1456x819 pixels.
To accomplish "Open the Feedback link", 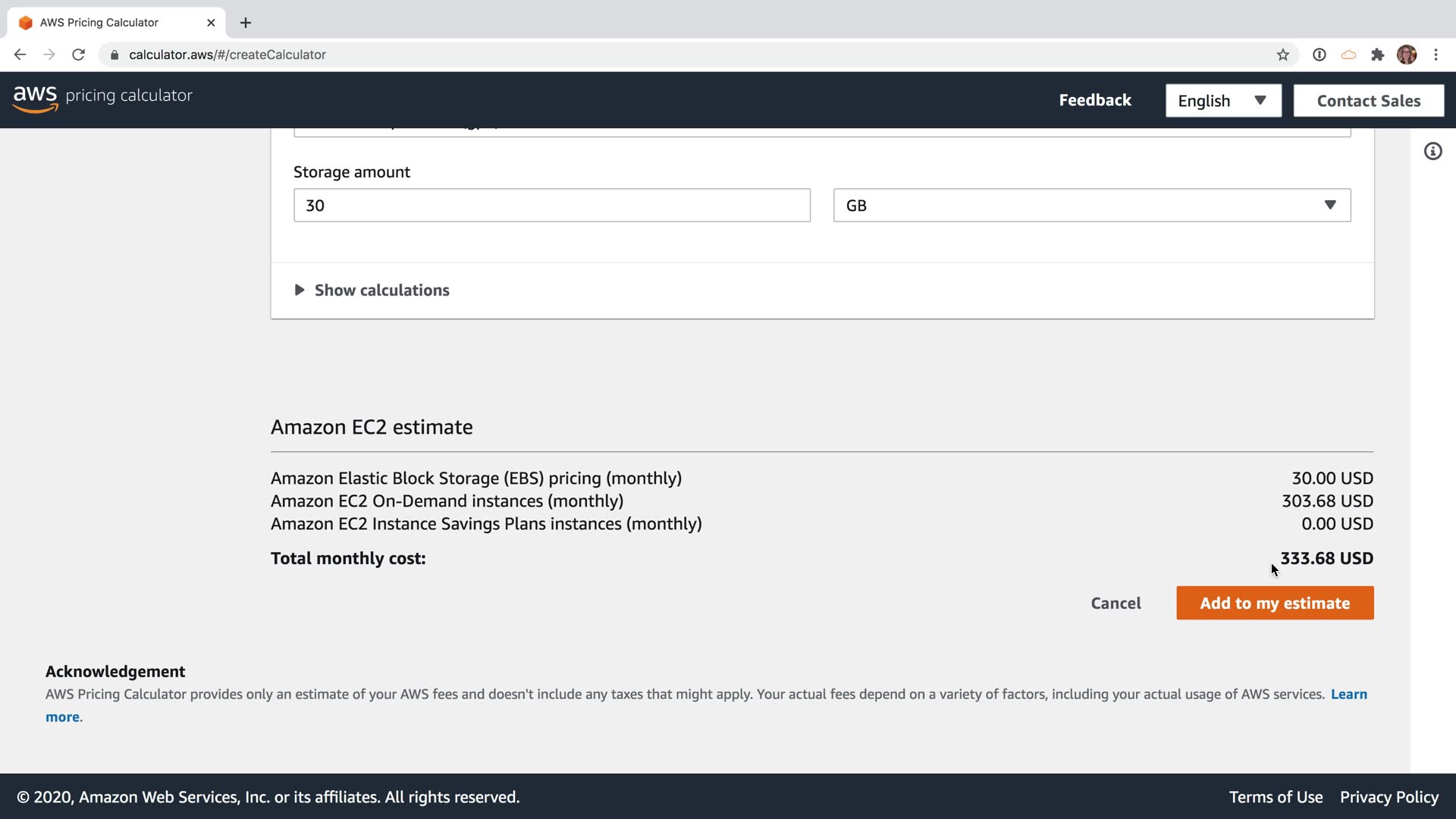I will (1094, 100).
